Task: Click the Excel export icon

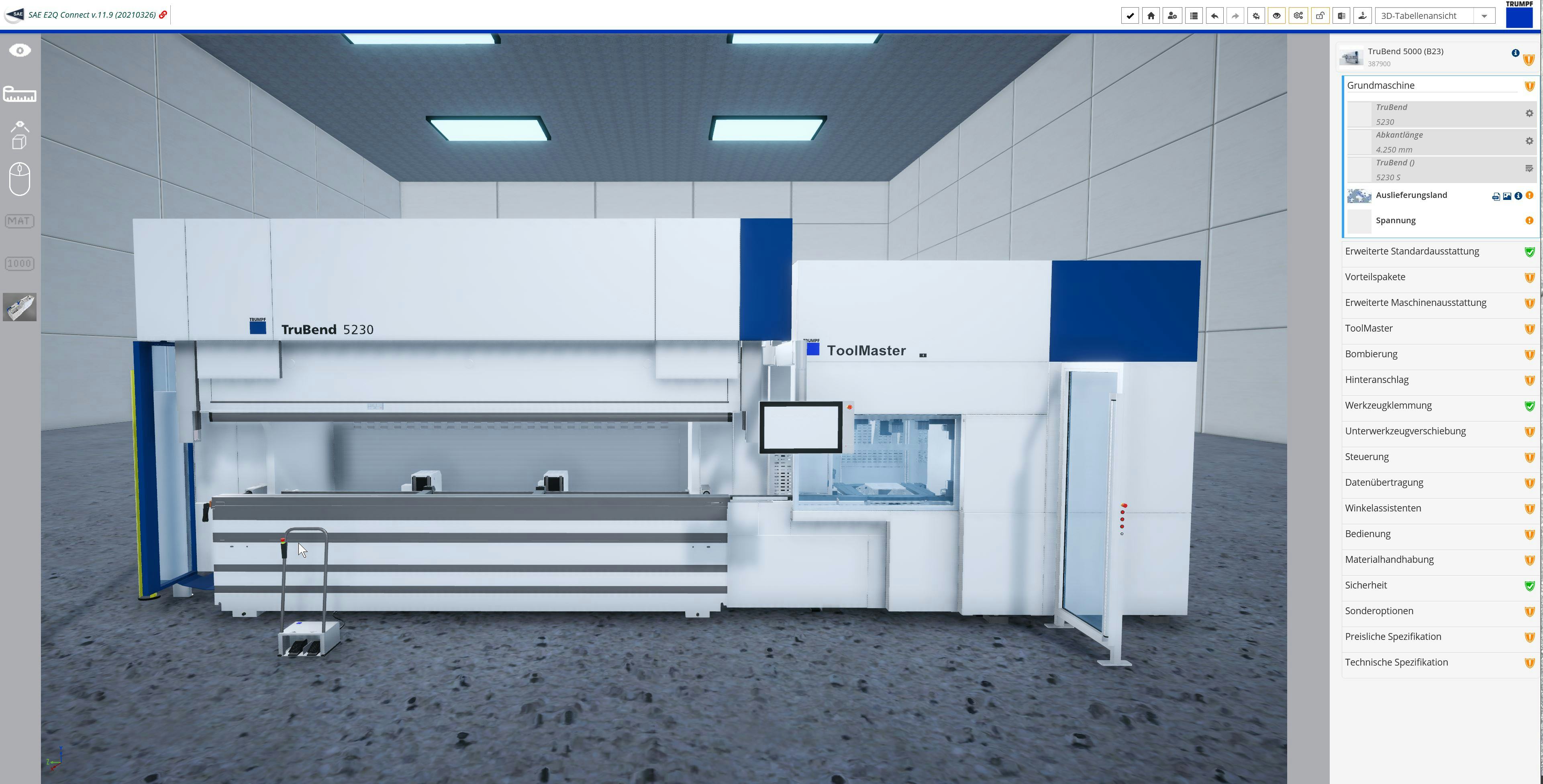Action: pos(1341,16)
